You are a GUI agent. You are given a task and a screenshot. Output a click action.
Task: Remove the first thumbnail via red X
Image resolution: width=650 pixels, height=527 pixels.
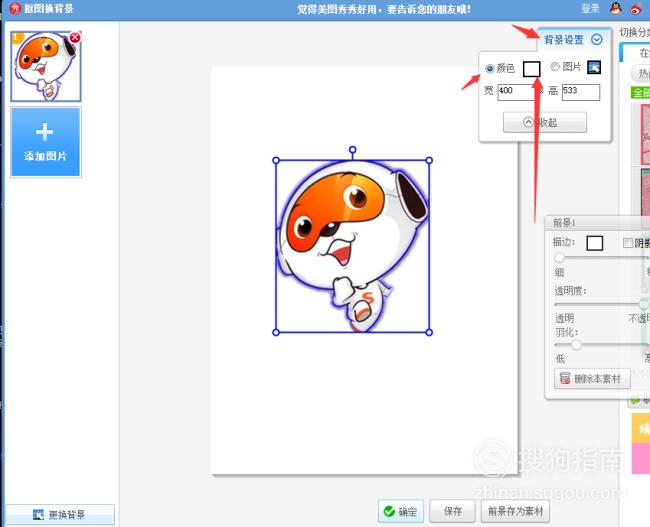tap(75, 38)
